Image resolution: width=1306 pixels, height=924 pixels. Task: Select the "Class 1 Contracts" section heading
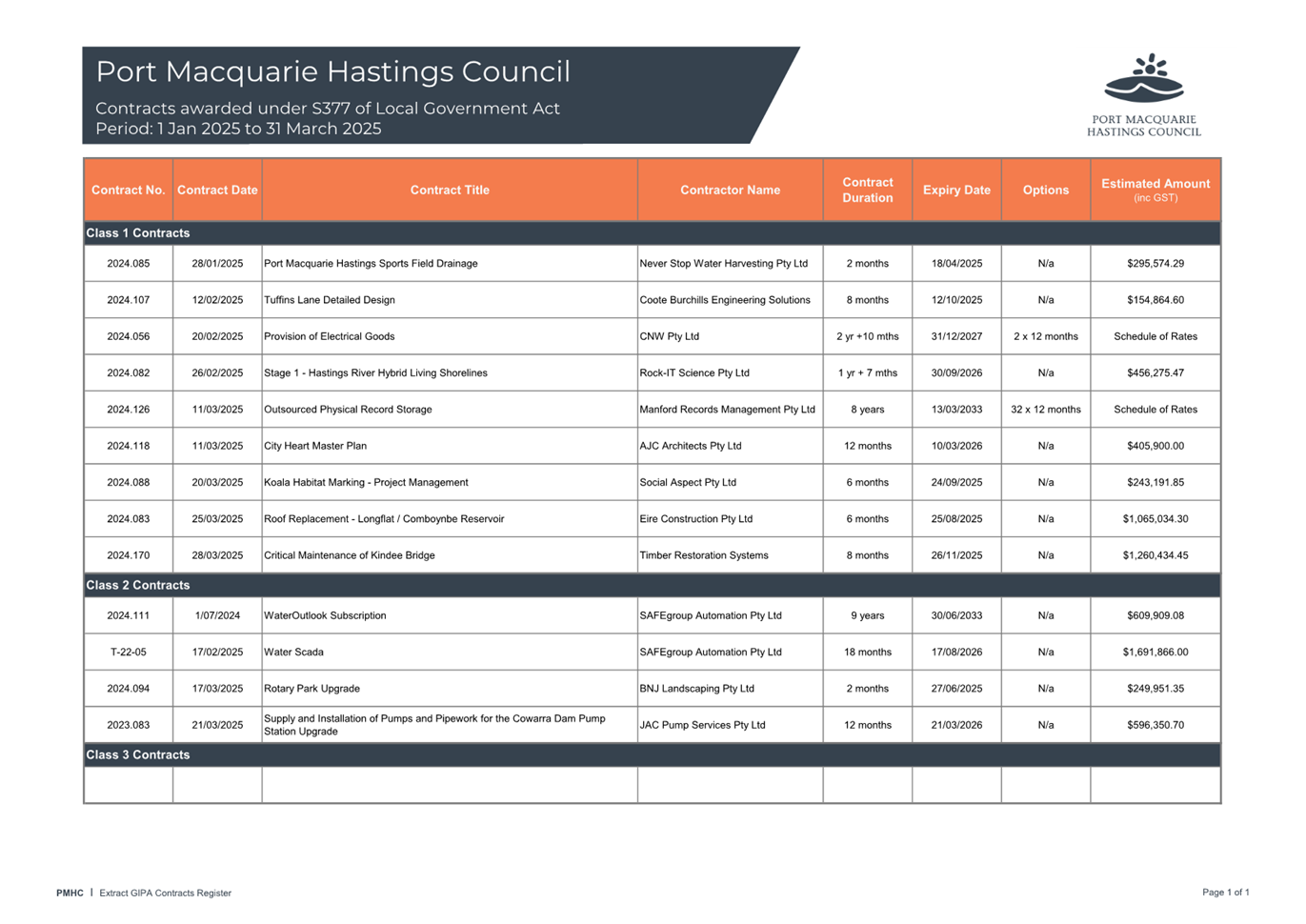click(x=138, y=233)
